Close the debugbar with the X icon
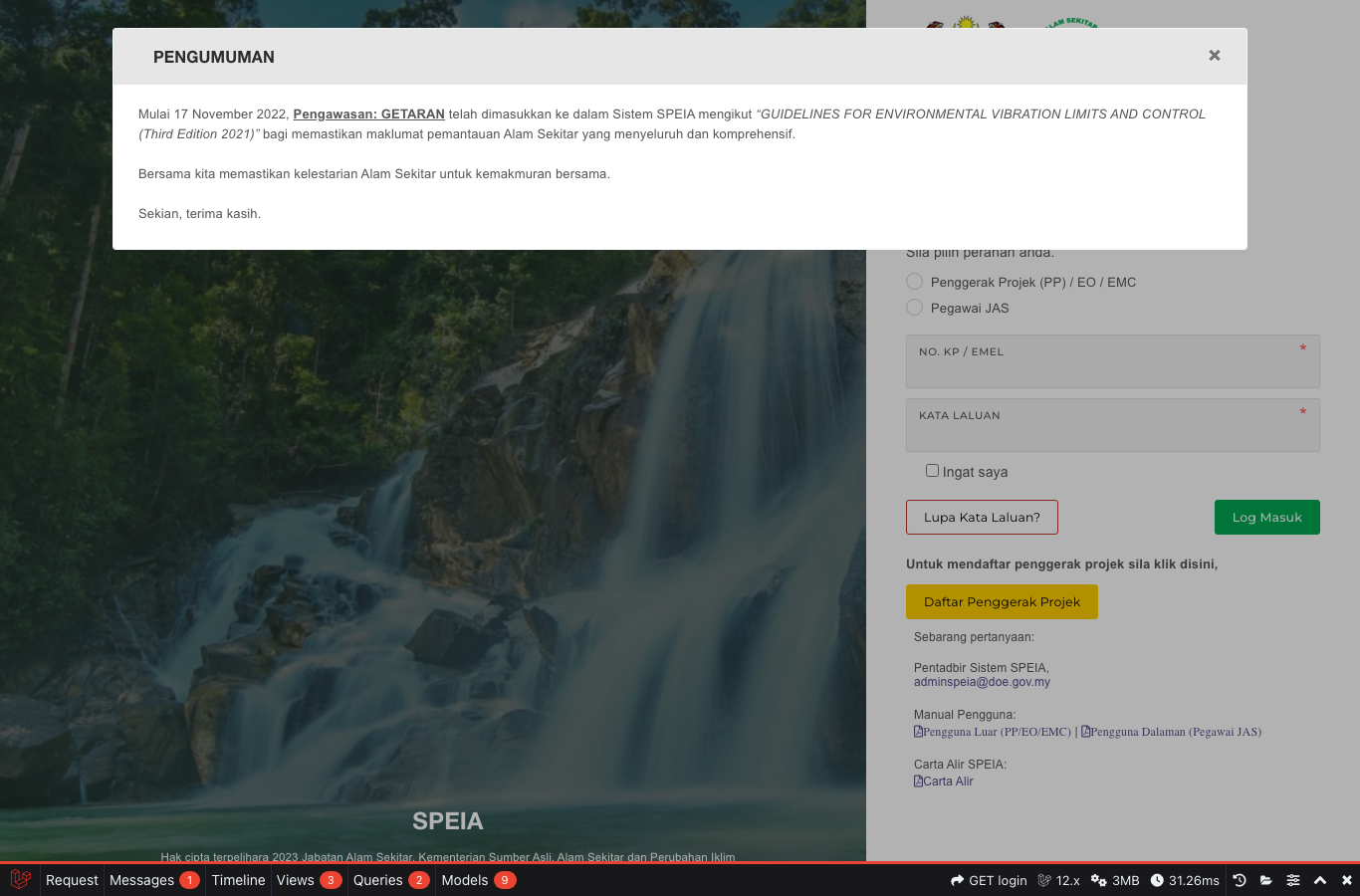1360x896 pixels. click(1347, 880)
